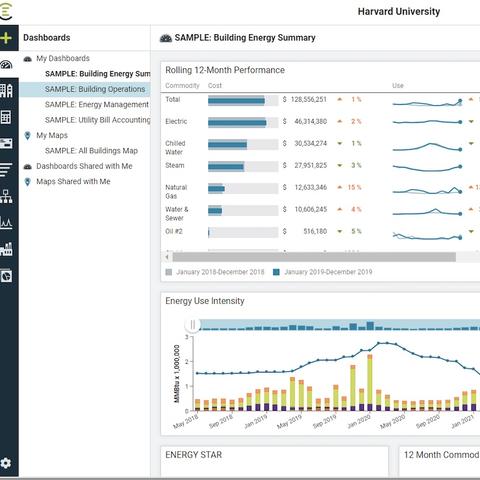Open the Buildings icon in sidebar
Screen dimensions: 480x480
6,91
